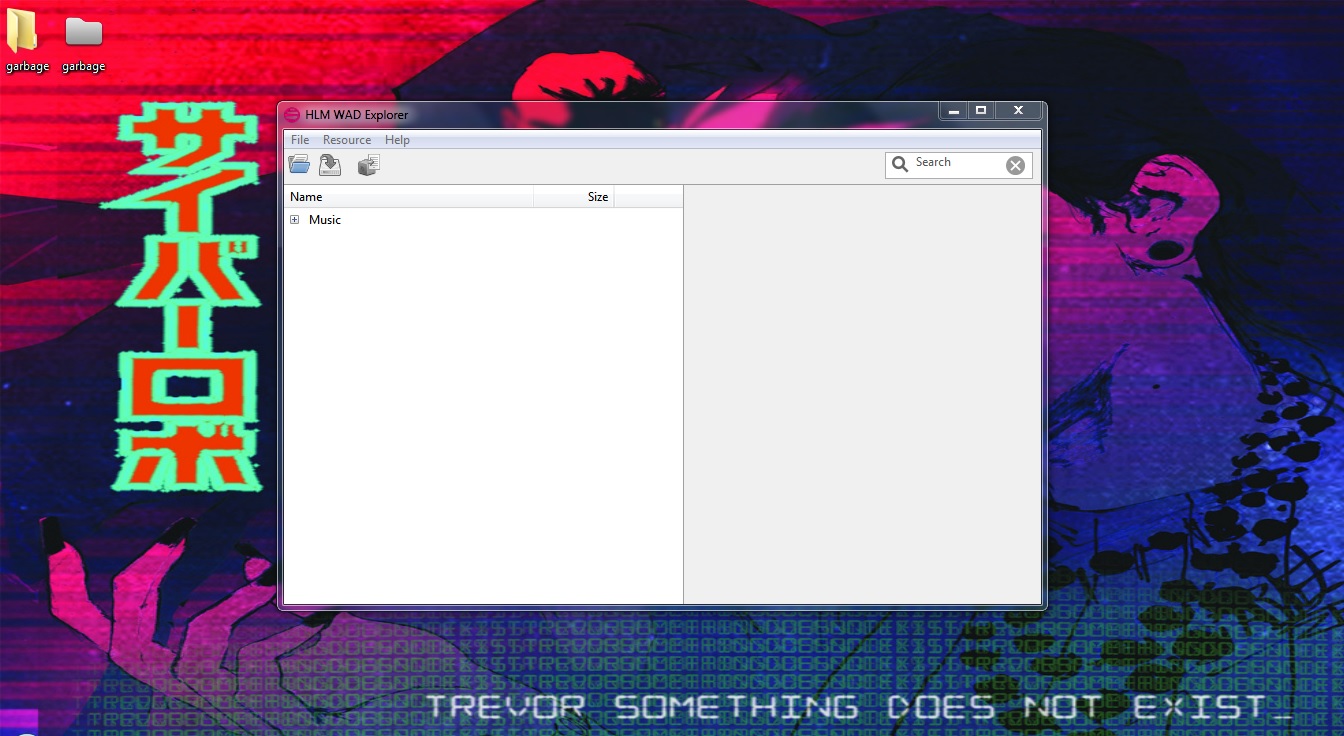Open the Resource menu
Image resolution: width=1344 pixels, height=736 pixels.
pos(347,140)
